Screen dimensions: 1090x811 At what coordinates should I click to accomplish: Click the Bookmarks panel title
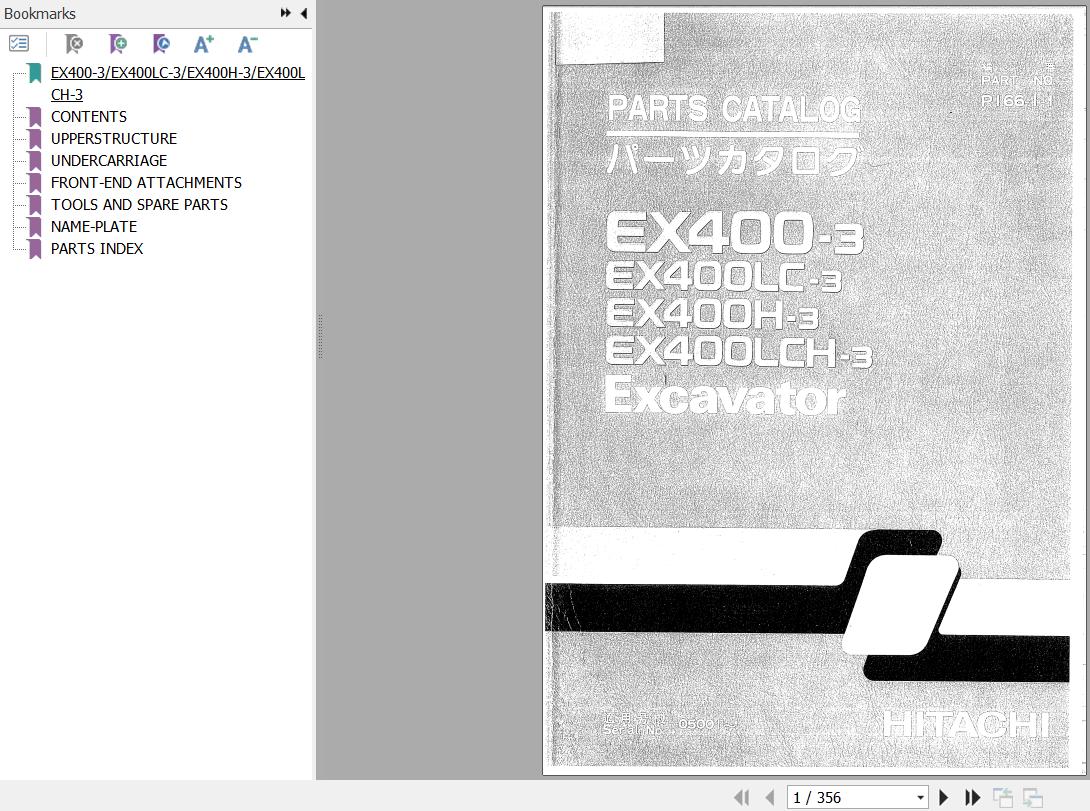40,13
